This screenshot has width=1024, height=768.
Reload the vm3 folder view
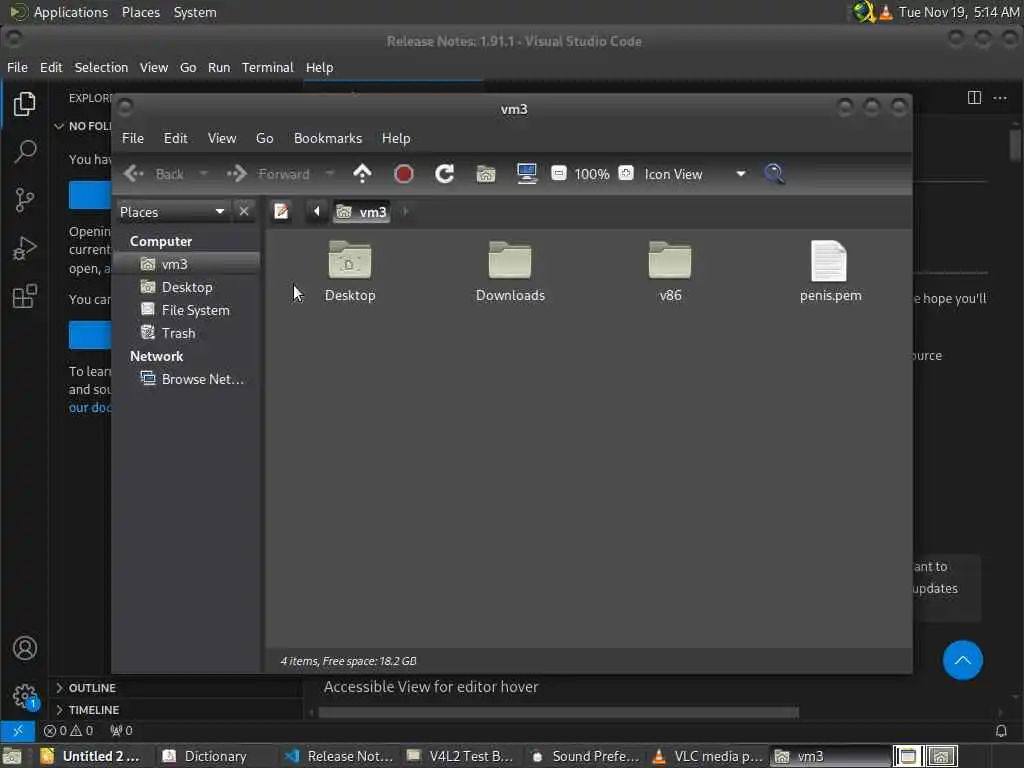(x=445, y=174)
